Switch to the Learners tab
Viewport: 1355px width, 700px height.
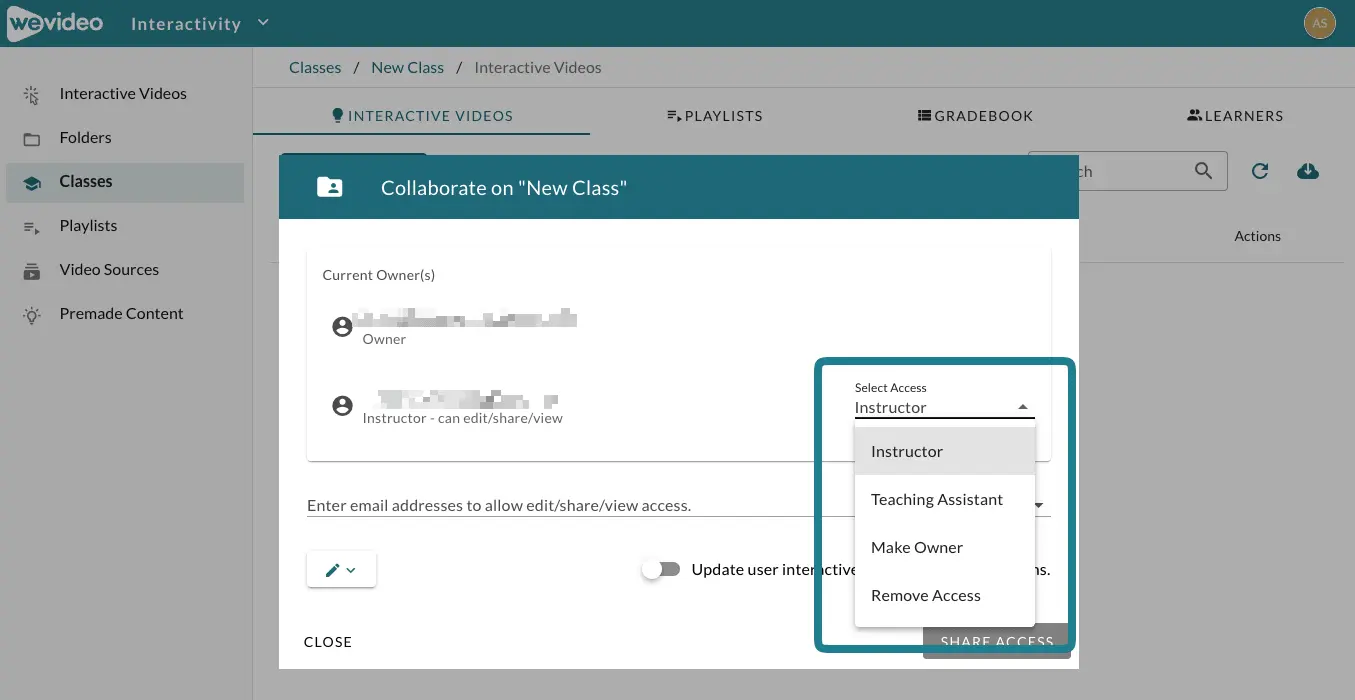point(1235,116)
